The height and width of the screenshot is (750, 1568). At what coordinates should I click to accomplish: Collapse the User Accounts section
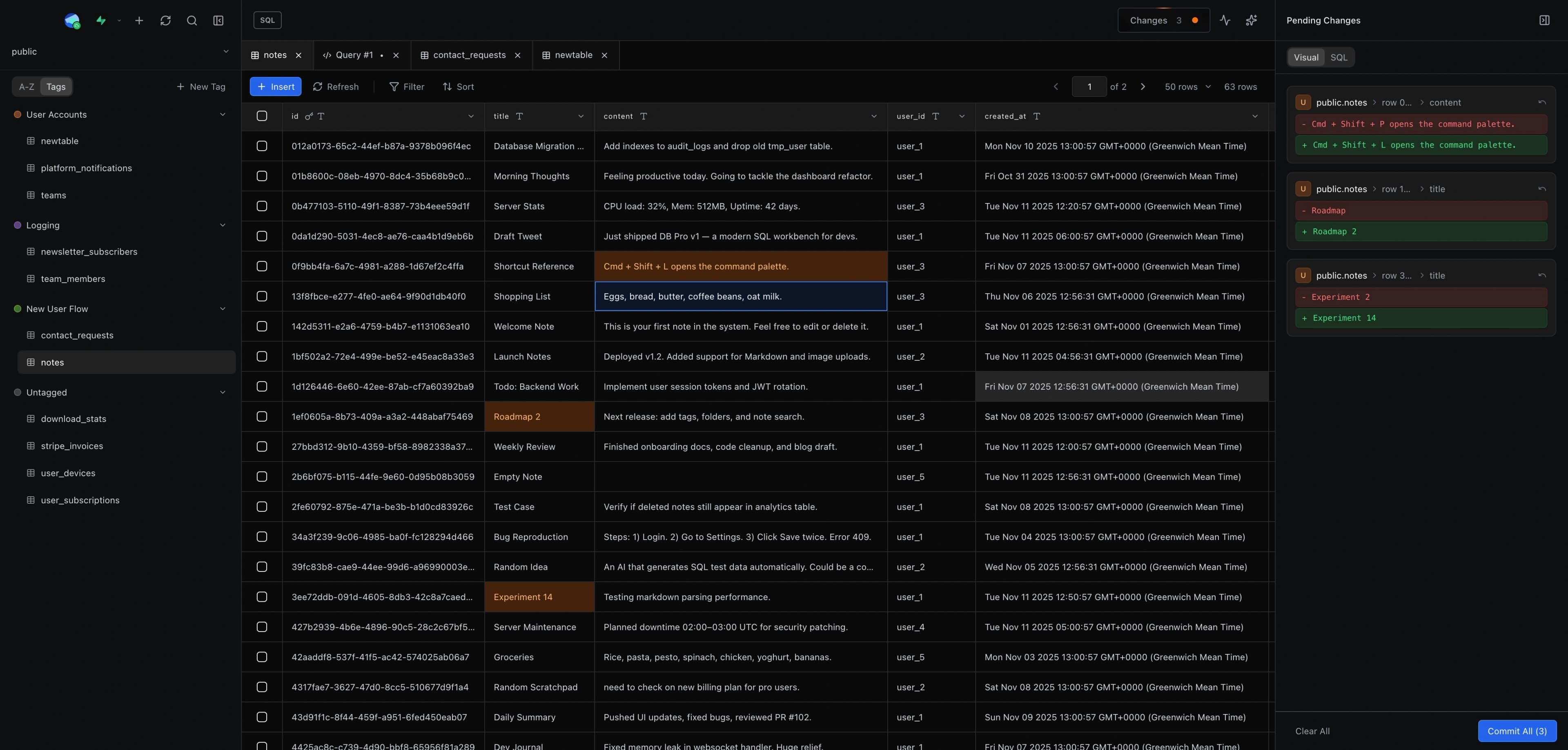coord(223,114)
